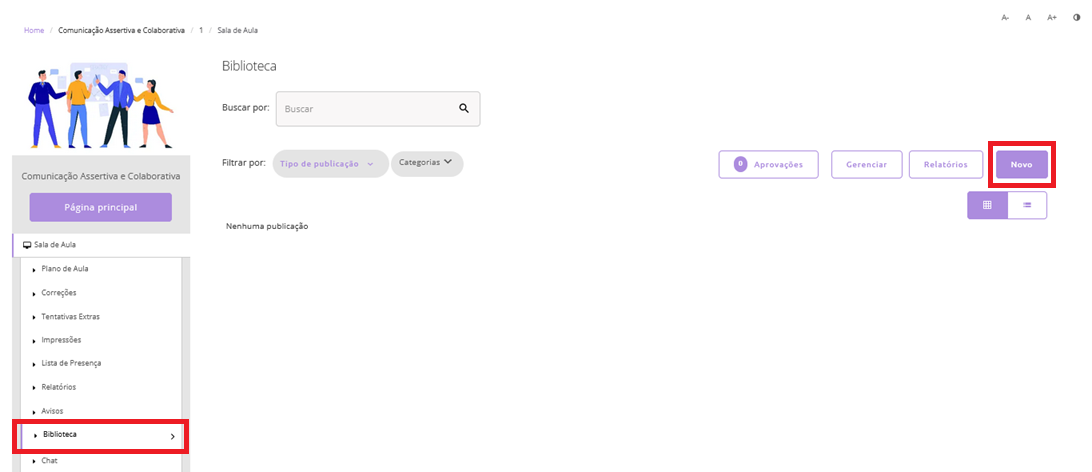Decrease font size with A- icon
Image resolution: width=1092 pixels, height=472 pixels.
coord(1005,18)
